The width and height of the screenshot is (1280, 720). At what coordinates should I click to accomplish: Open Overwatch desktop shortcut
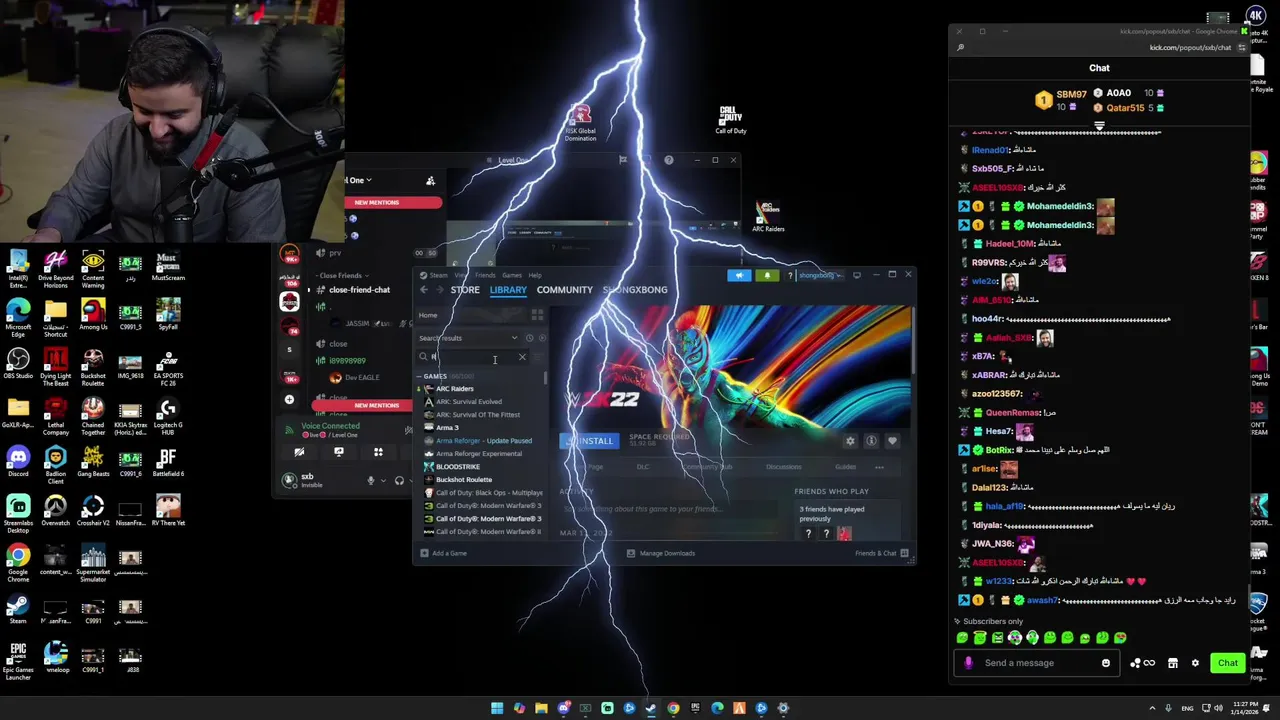click(55, 510)
